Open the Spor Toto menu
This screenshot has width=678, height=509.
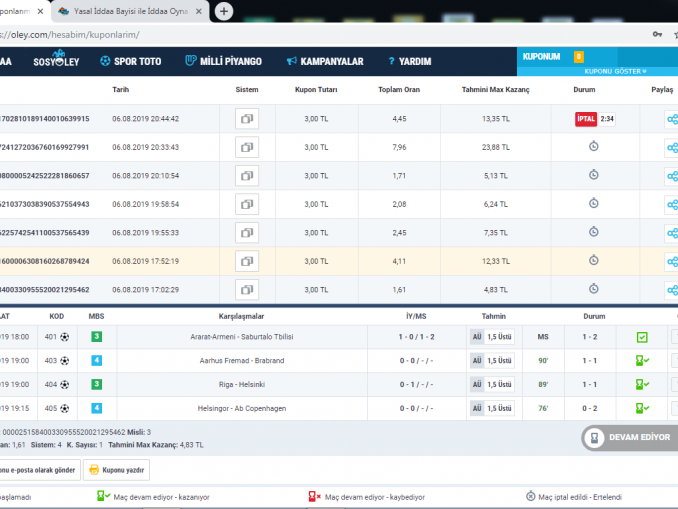tap(130, 61)
